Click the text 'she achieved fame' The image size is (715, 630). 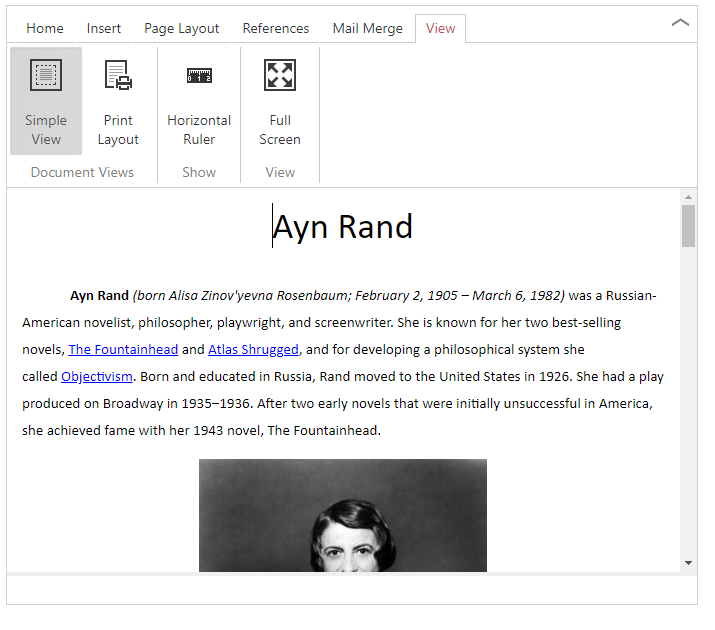[x=78, y=431]
